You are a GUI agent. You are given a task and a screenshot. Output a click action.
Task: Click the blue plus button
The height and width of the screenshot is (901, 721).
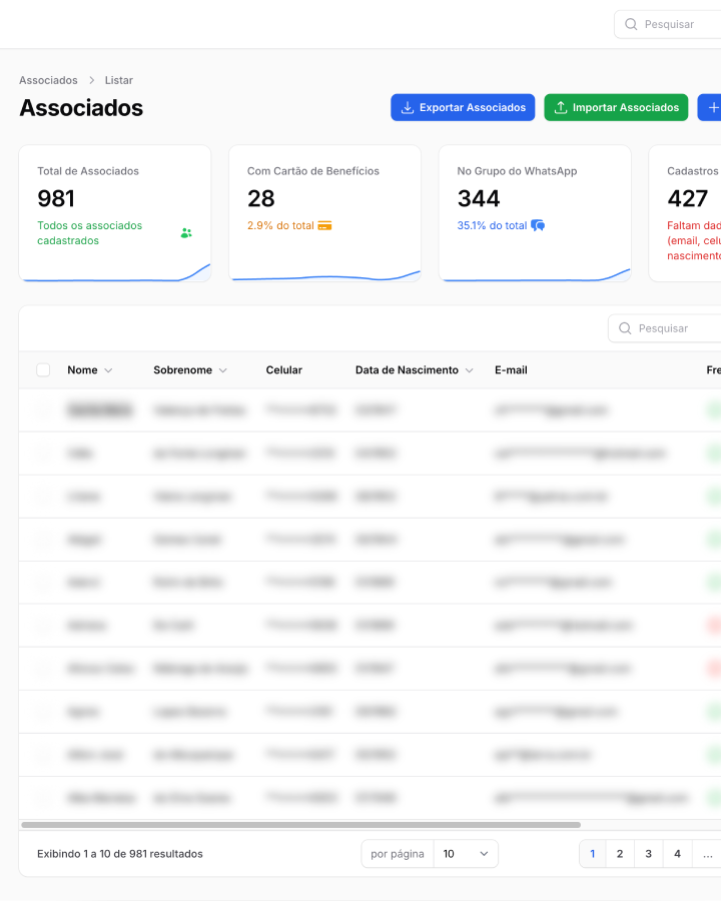click(x=710, y=107)
